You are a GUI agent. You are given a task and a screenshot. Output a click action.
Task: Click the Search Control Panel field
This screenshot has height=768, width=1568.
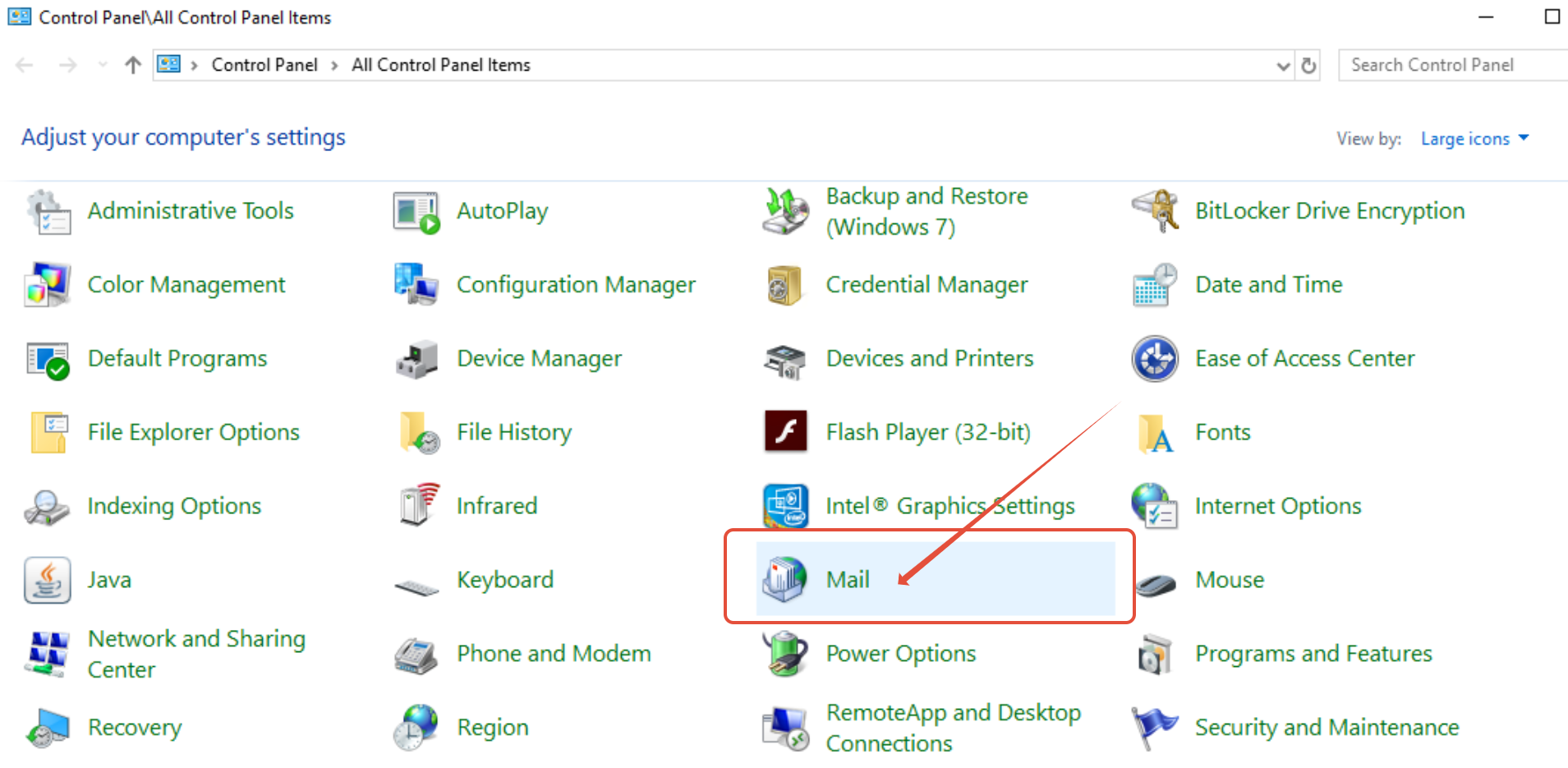coord(1453,65)
